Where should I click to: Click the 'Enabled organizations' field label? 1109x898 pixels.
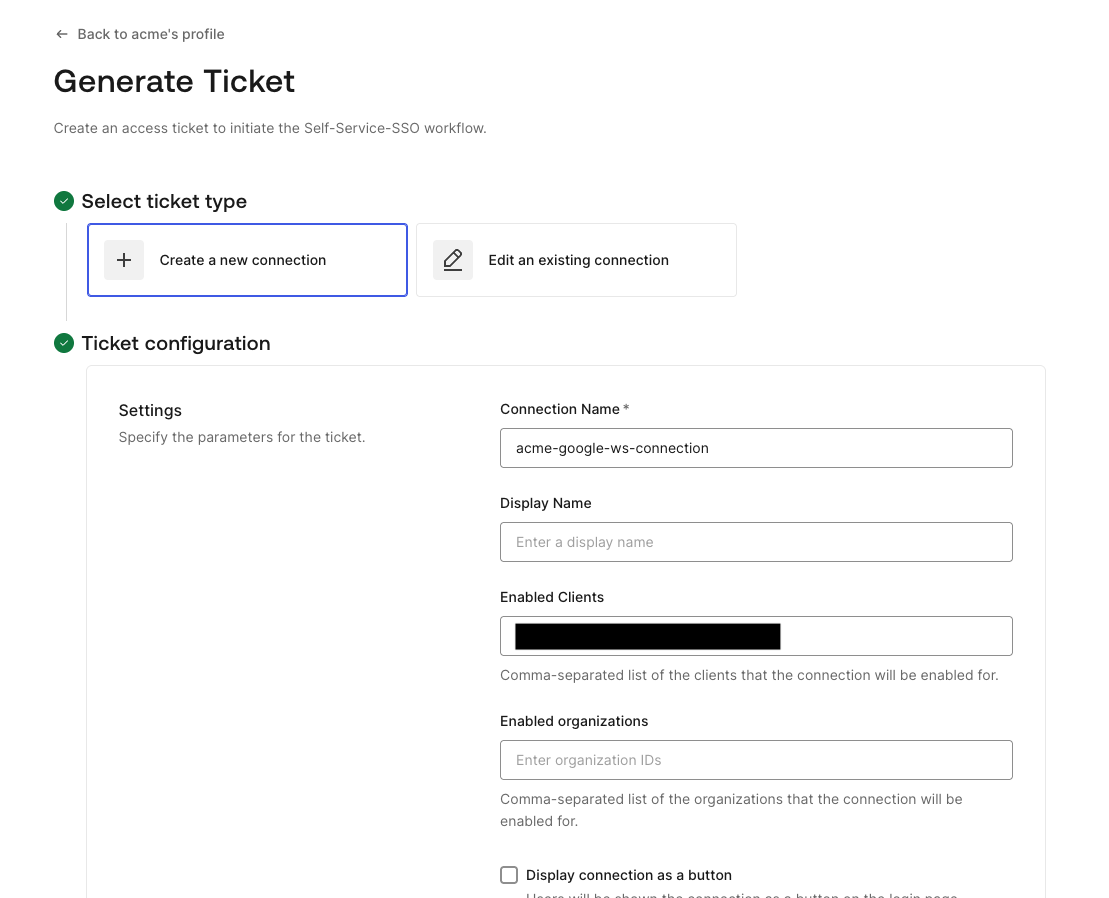pyautogui.click(x=574, y=721)
